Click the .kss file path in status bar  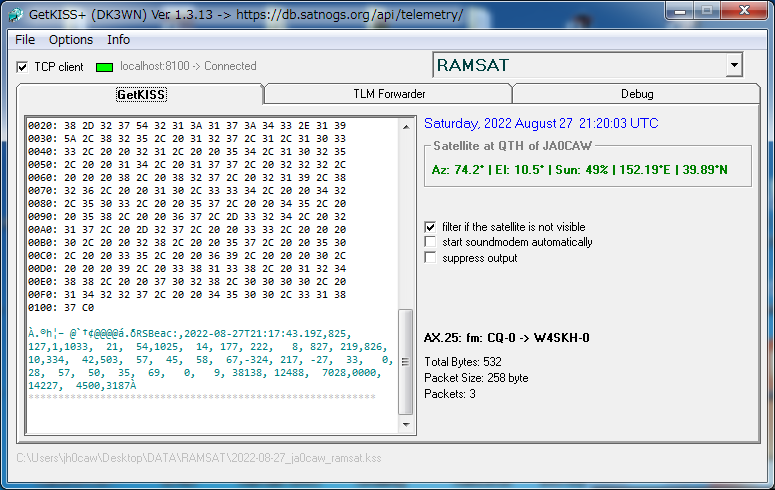click(199, 458)
